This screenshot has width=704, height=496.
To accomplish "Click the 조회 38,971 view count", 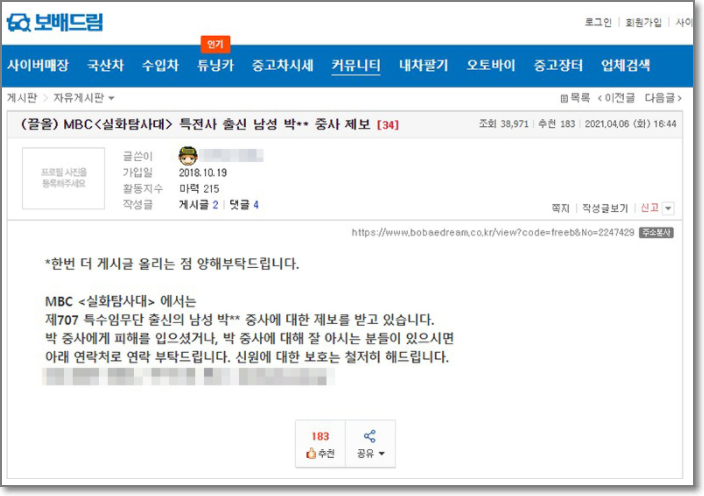I will coord(503,124).
